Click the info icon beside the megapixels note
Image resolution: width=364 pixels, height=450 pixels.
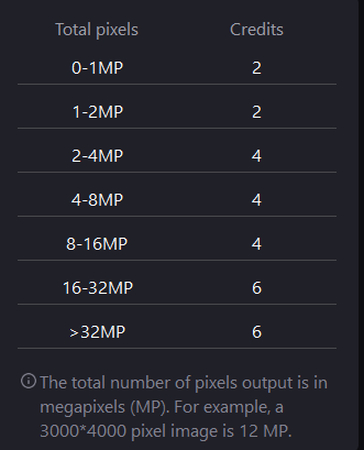point(28,381)
